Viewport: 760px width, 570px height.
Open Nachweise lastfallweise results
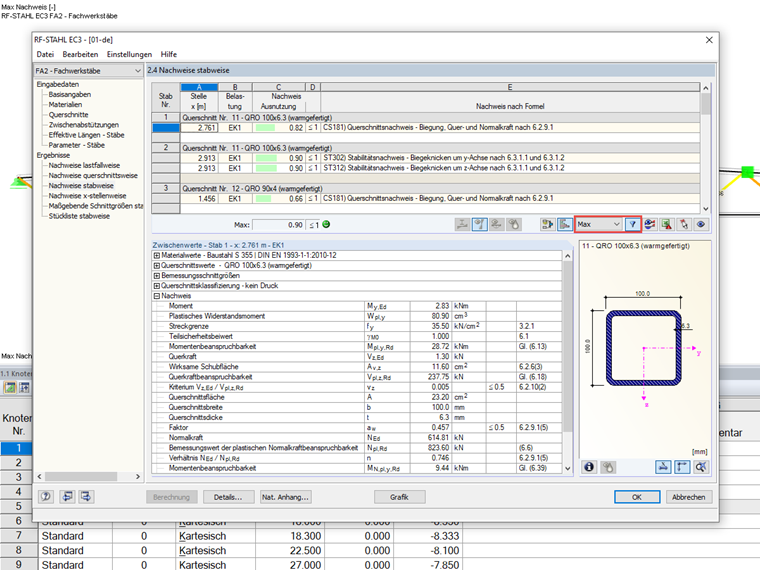84,166
